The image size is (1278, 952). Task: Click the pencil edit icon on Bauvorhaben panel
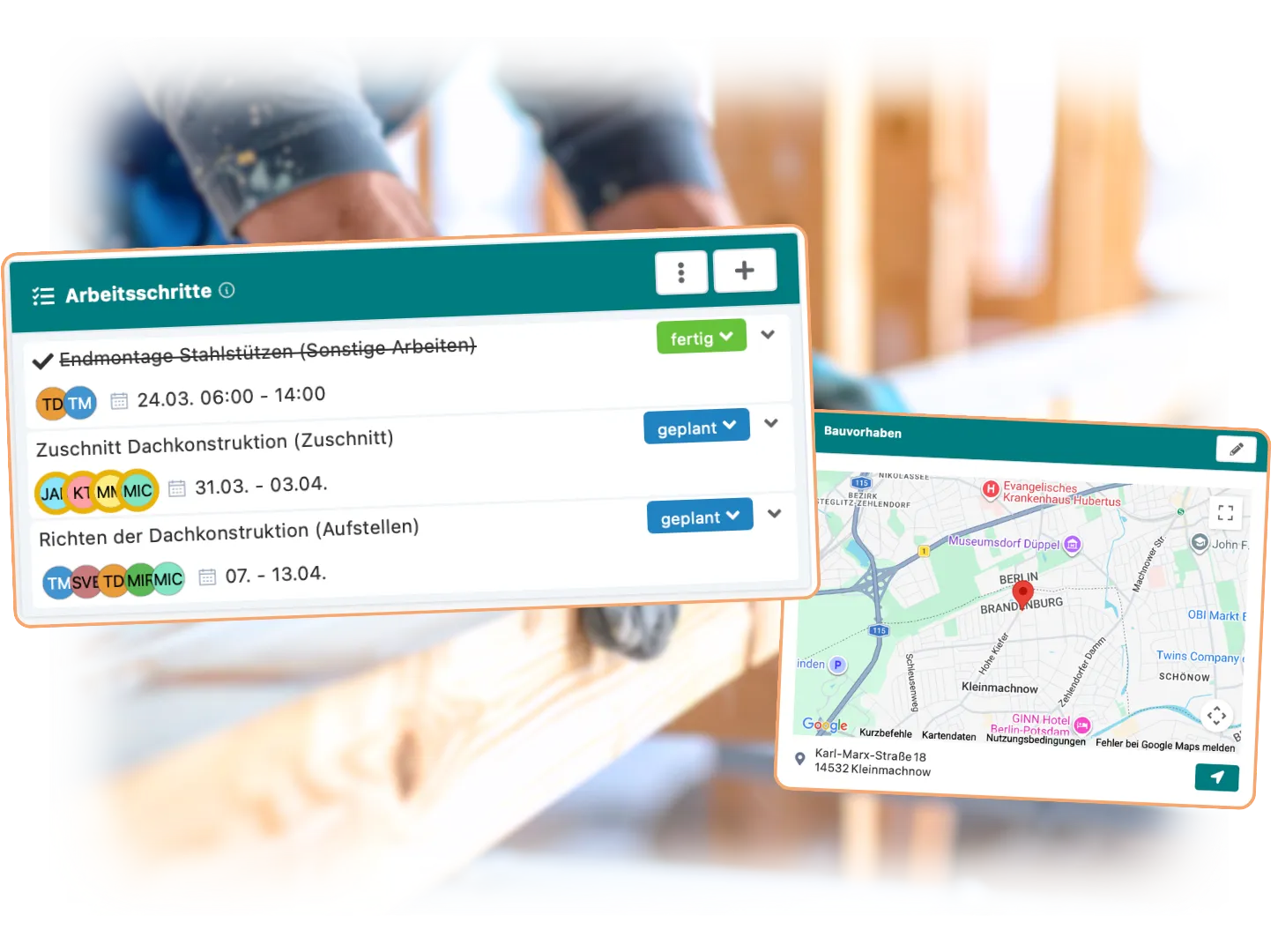pyautogui.click(x=1235, y=450)
